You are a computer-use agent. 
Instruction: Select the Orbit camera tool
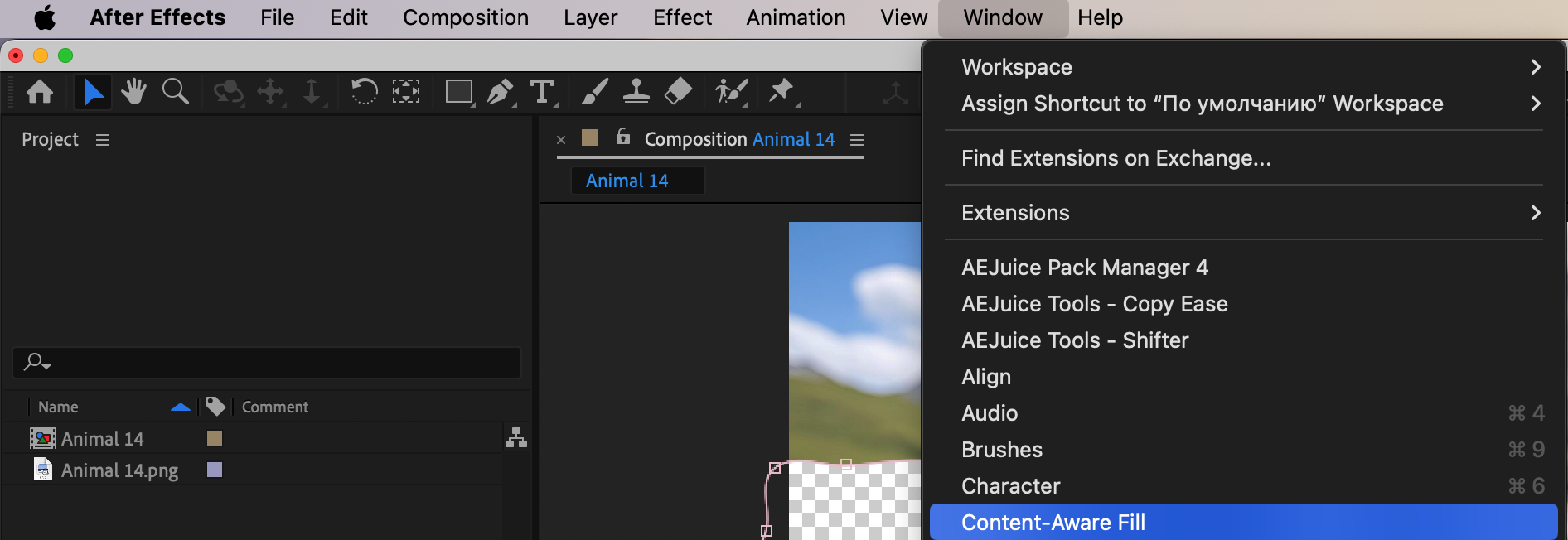click(228, 92)
